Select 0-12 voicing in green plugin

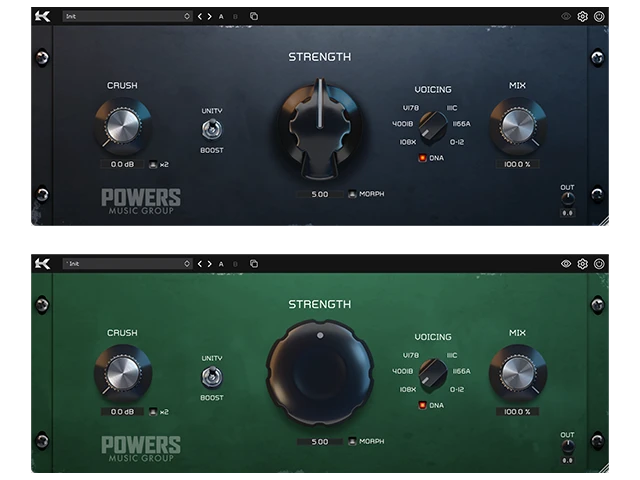tap(457, 389)
